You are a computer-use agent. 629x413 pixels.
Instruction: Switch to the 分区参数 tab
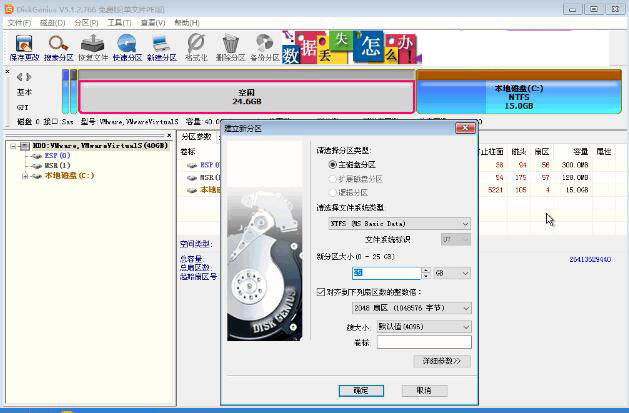[x=196, y=137]
